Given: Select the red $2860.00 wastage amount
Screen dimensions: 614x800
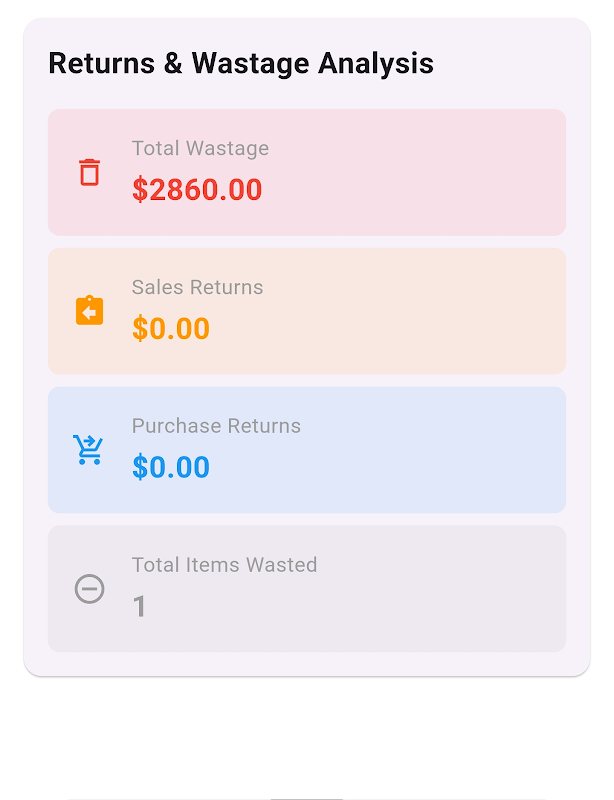Looking at the screenshot, I should [197, 190].
